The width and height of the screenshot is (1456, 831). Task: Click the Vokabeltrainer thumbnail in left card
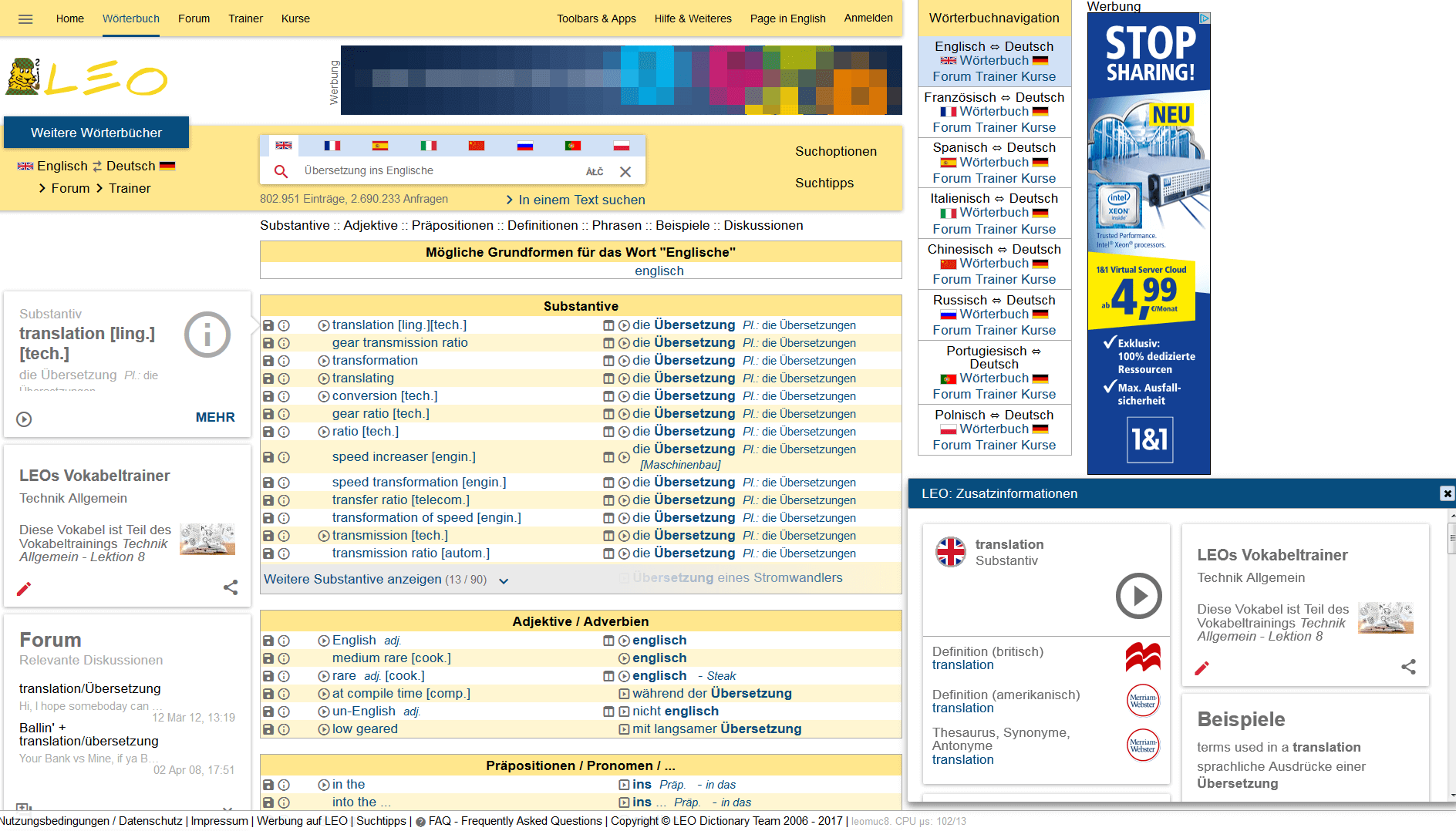(207, 539)
